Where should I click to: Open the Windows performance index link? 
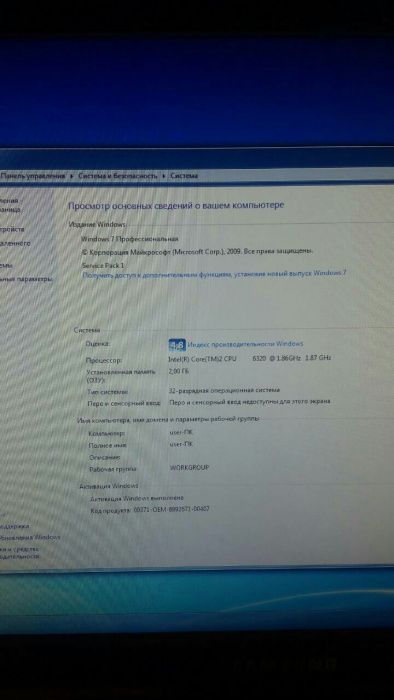coord(245,344)
